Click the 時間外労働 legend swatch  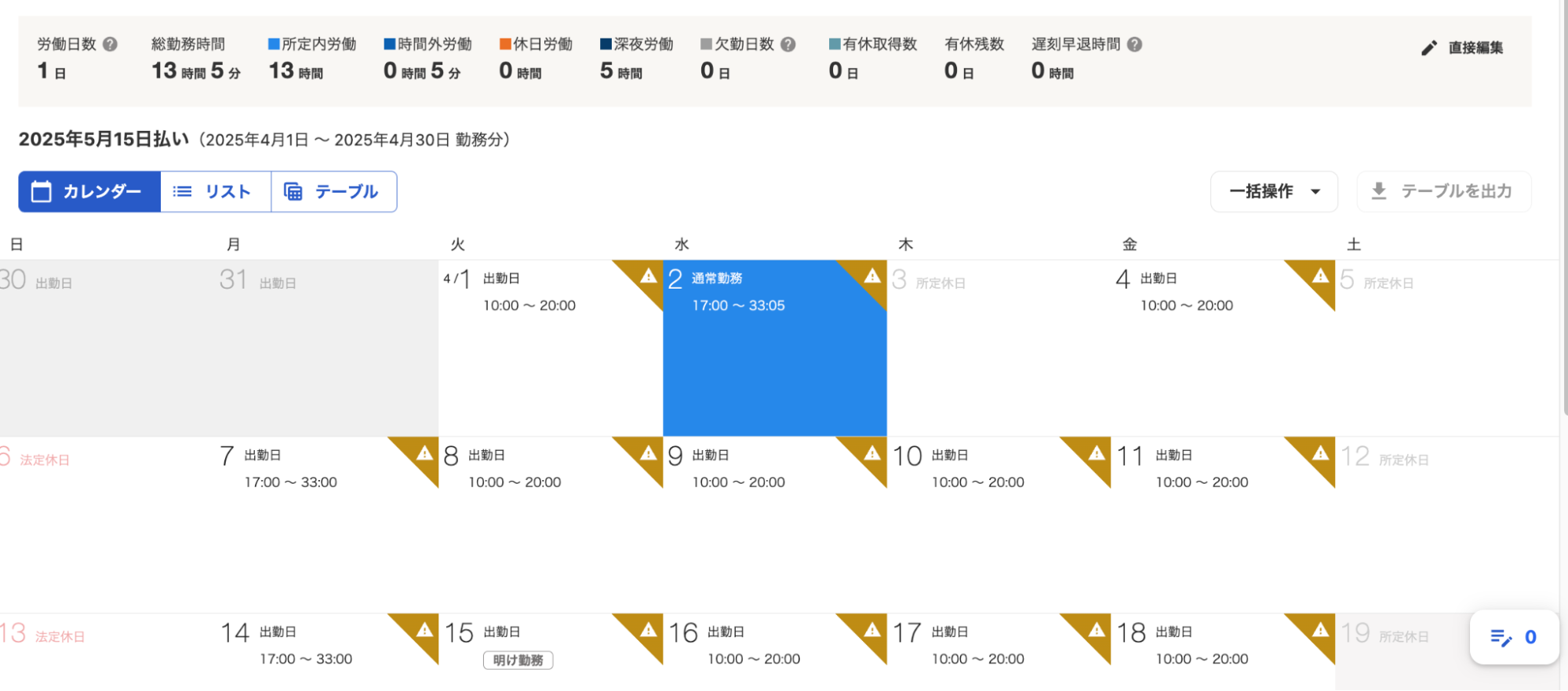[x=389, y=44]
